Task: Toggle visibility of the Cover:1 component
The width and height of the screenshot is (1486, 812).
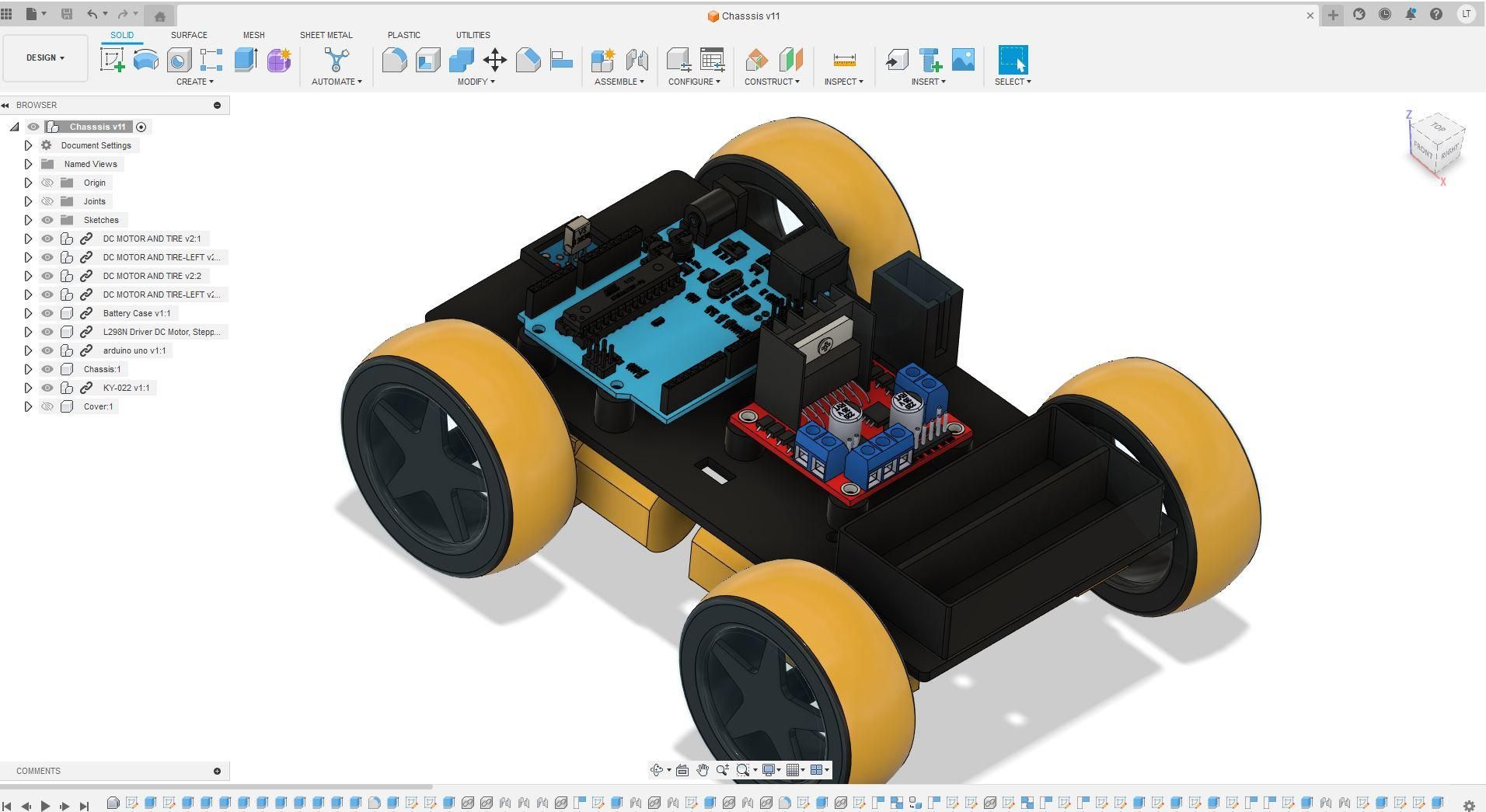Action: point(47,406)
